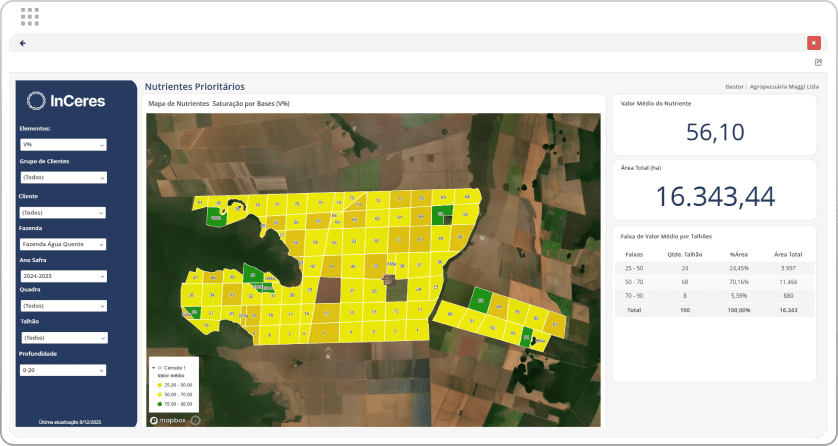The width and height of the screenshot is (838, 446).
Task: Open the Mapbox info icon
Action: click(195, 420)
